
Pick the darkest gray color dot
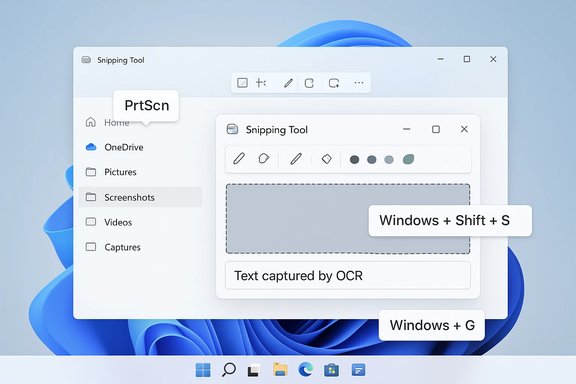pos(354,159)
